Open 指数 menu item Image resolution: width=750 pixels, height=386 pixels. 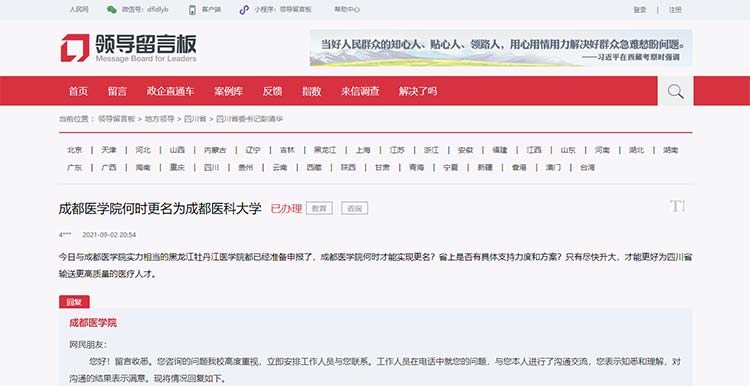click(x=311, y=91)
